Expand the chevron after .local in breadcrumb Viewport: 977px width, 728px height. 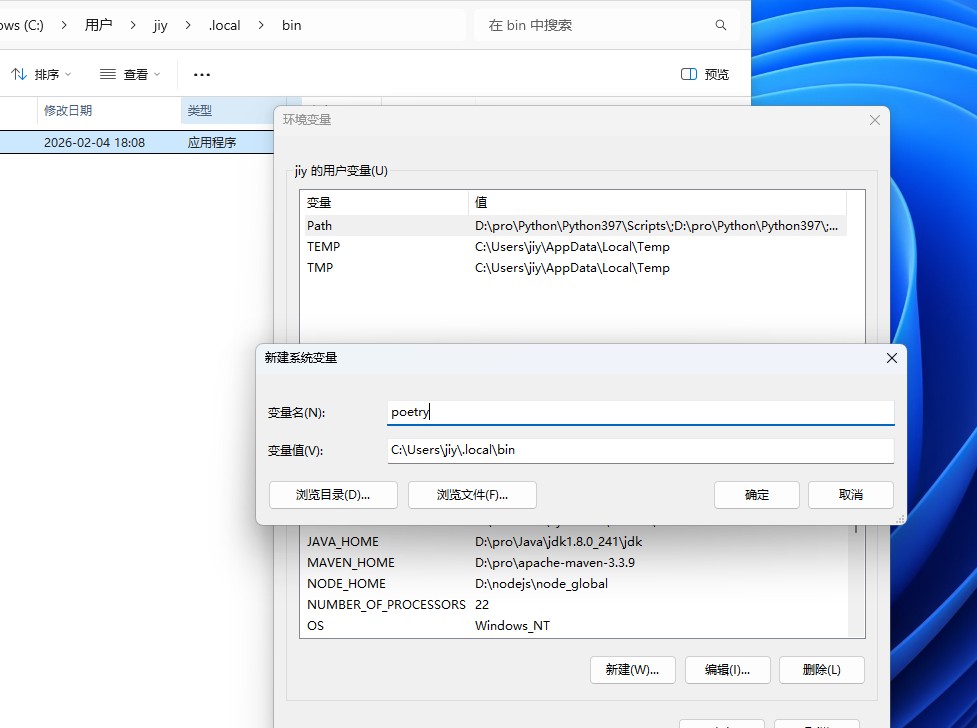coord(262,25)
